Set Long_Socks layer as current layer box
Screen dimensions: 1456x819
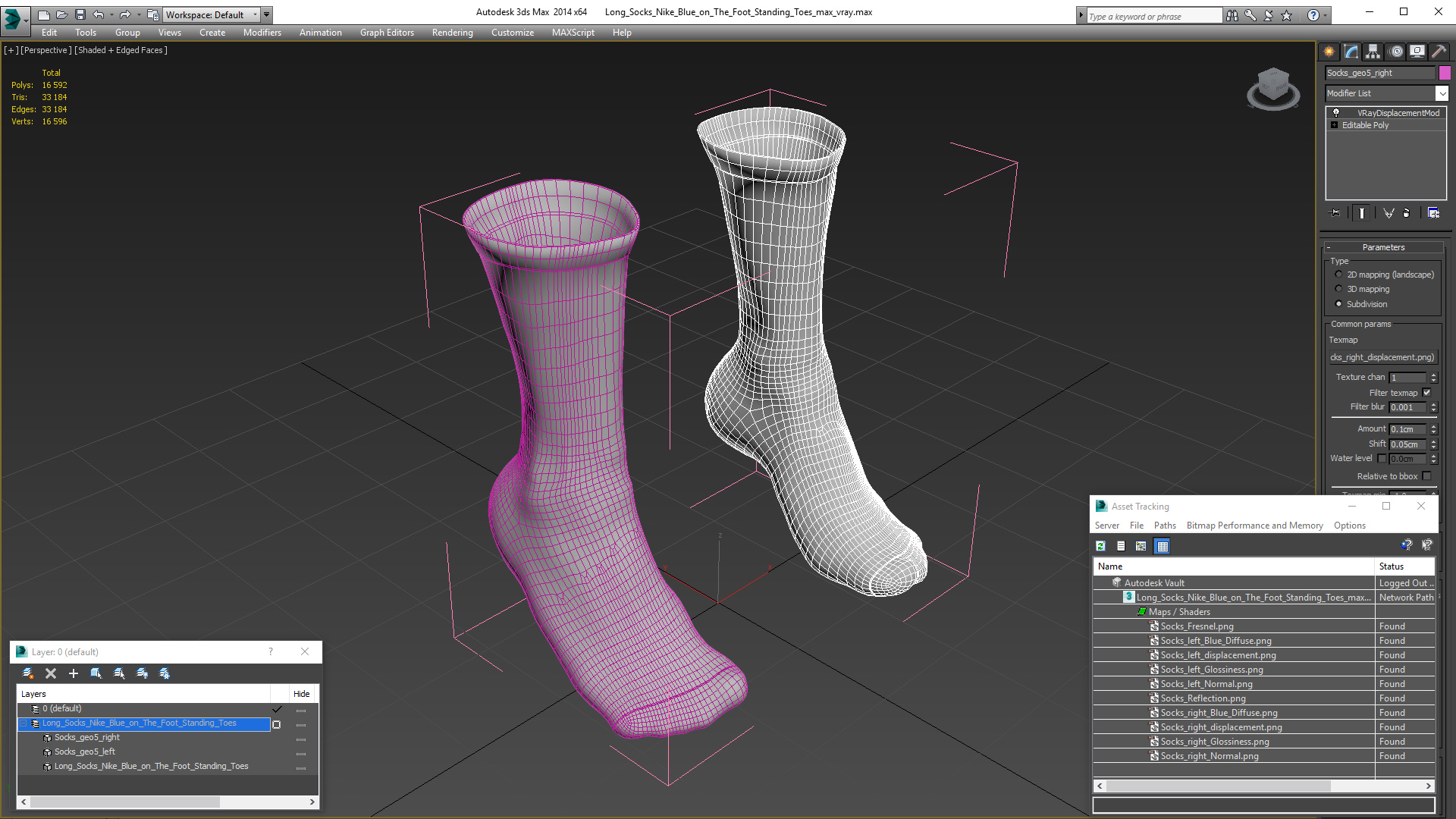pos(277,724)
